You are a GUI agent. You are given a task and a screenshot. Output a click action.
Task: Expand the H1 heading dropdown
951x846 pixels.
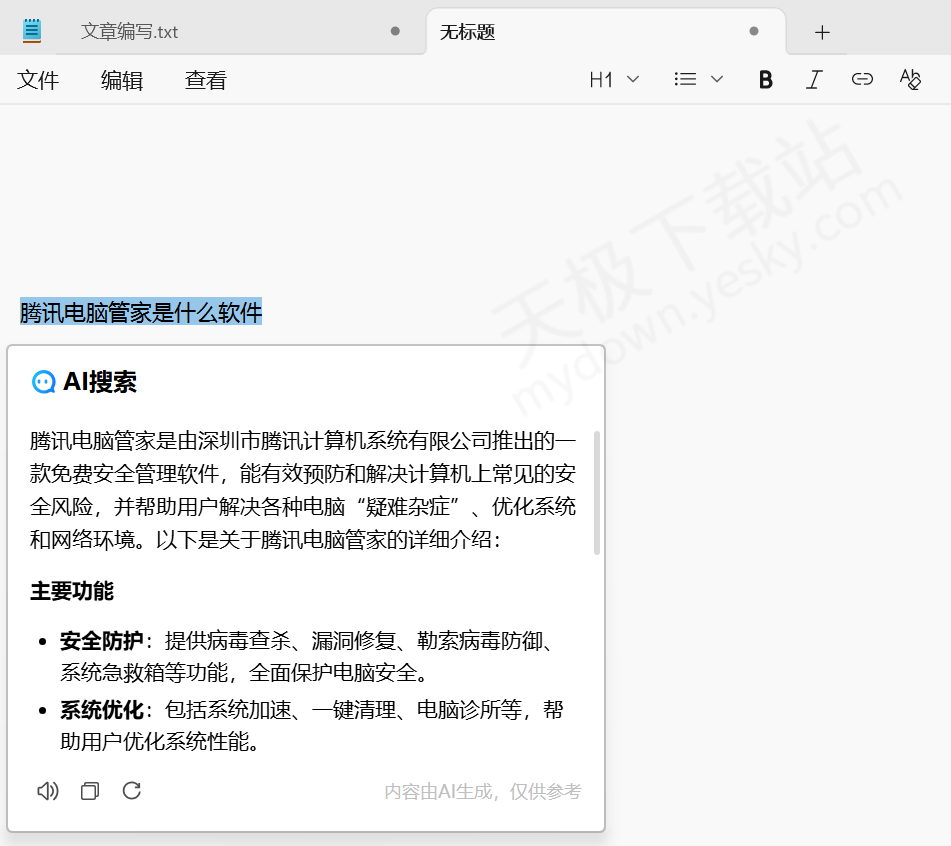click(614, 80)
